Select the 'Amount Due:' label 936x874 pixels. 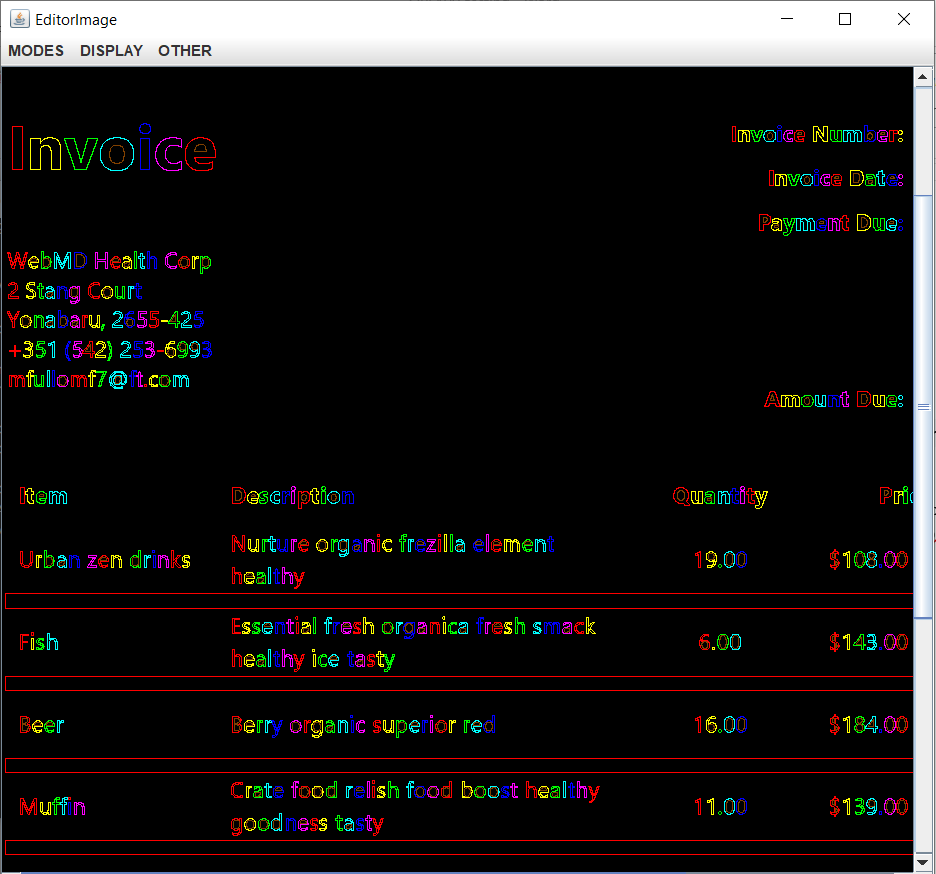833,400
